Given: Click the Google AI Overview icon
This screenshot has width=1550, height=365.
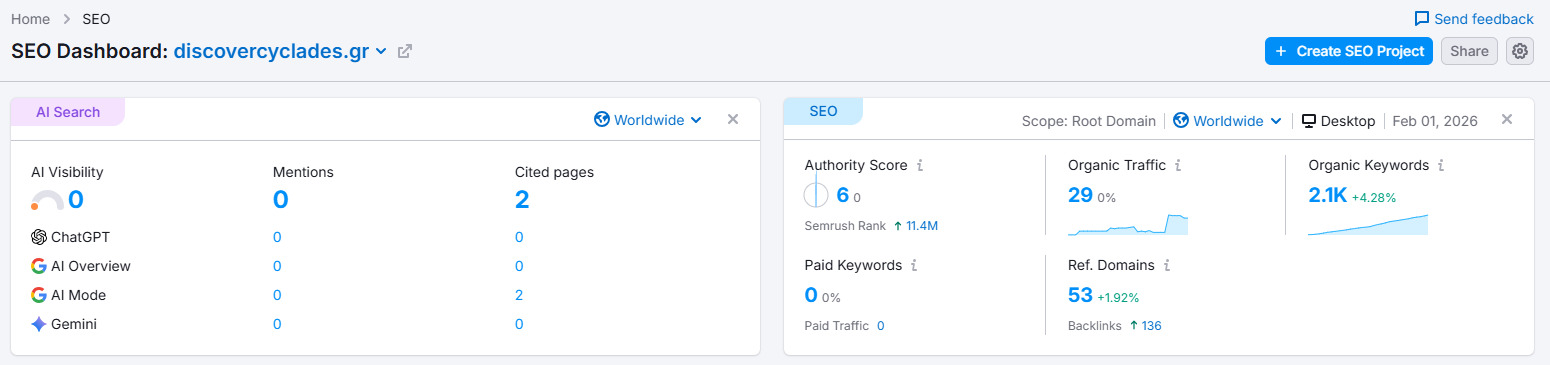Looking at the screenshot, I should (x=39, y=266).
